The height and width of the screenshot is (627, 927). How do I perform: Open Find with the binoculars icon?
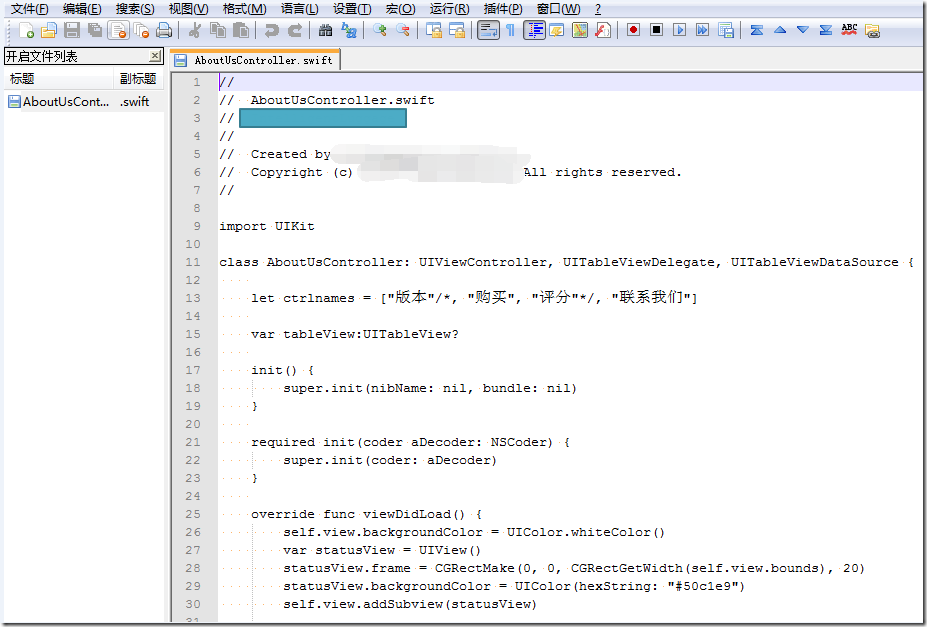[x=325, y=30]
